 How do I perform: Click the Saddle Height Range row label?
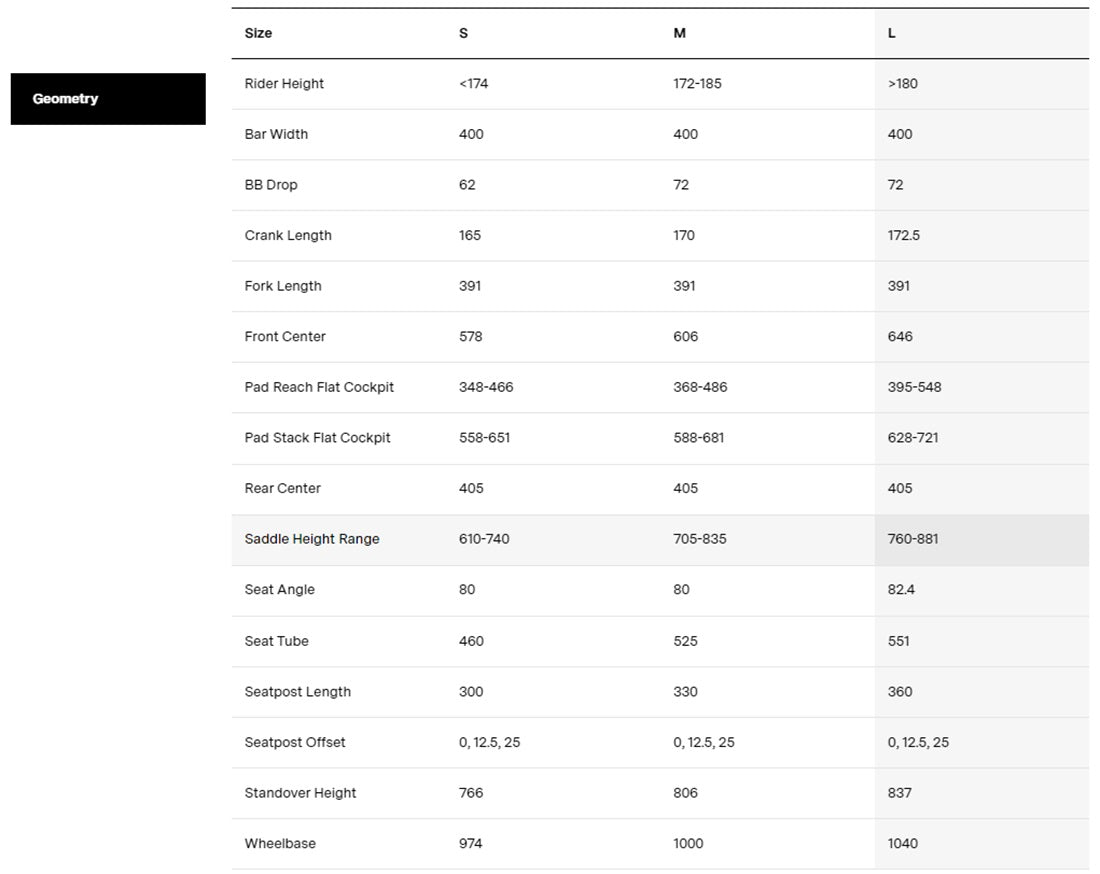click(312, 539)
